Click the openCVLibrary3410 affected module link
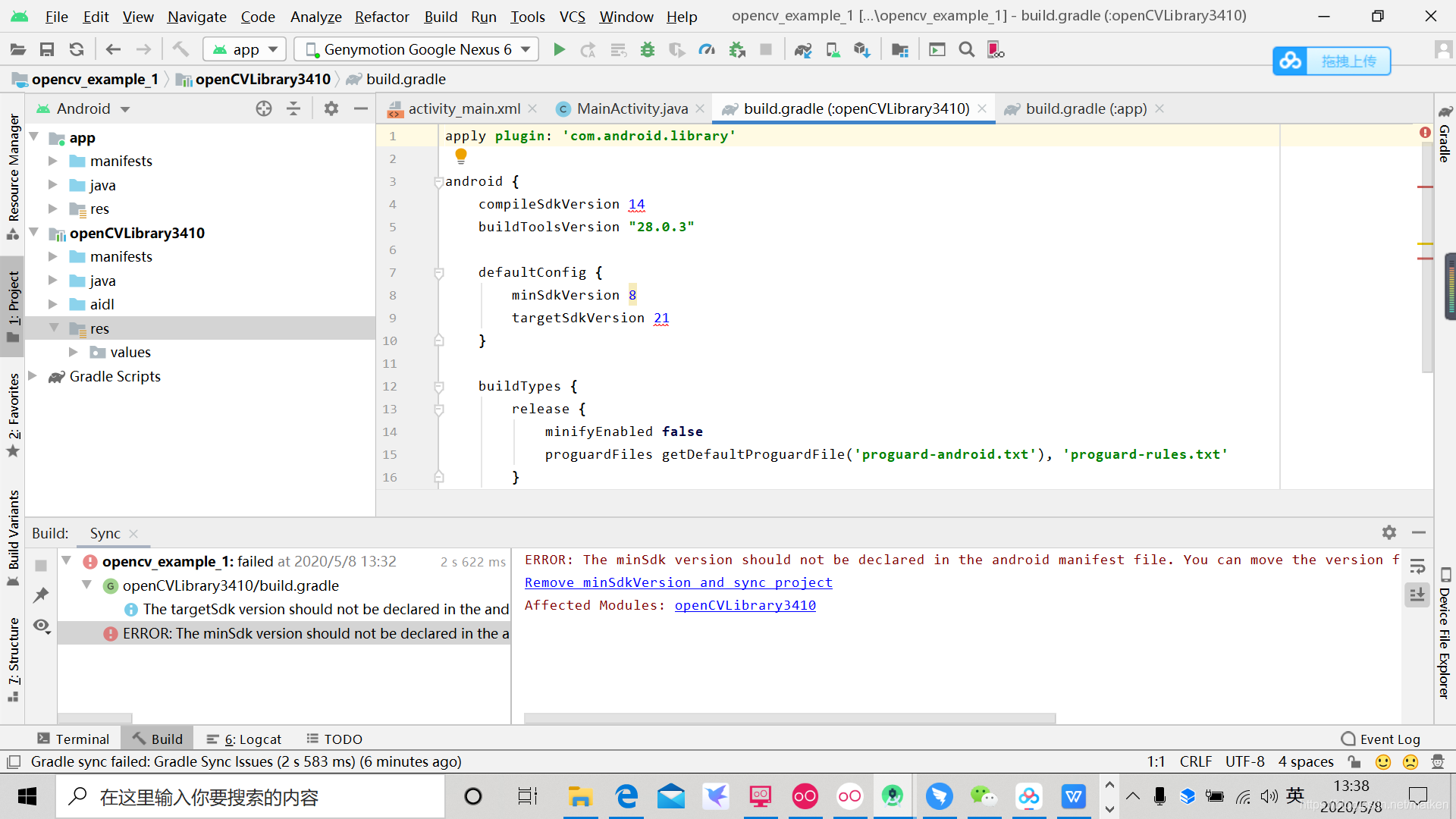Viewport: 1456px width, 819px height. pos(745,605)
